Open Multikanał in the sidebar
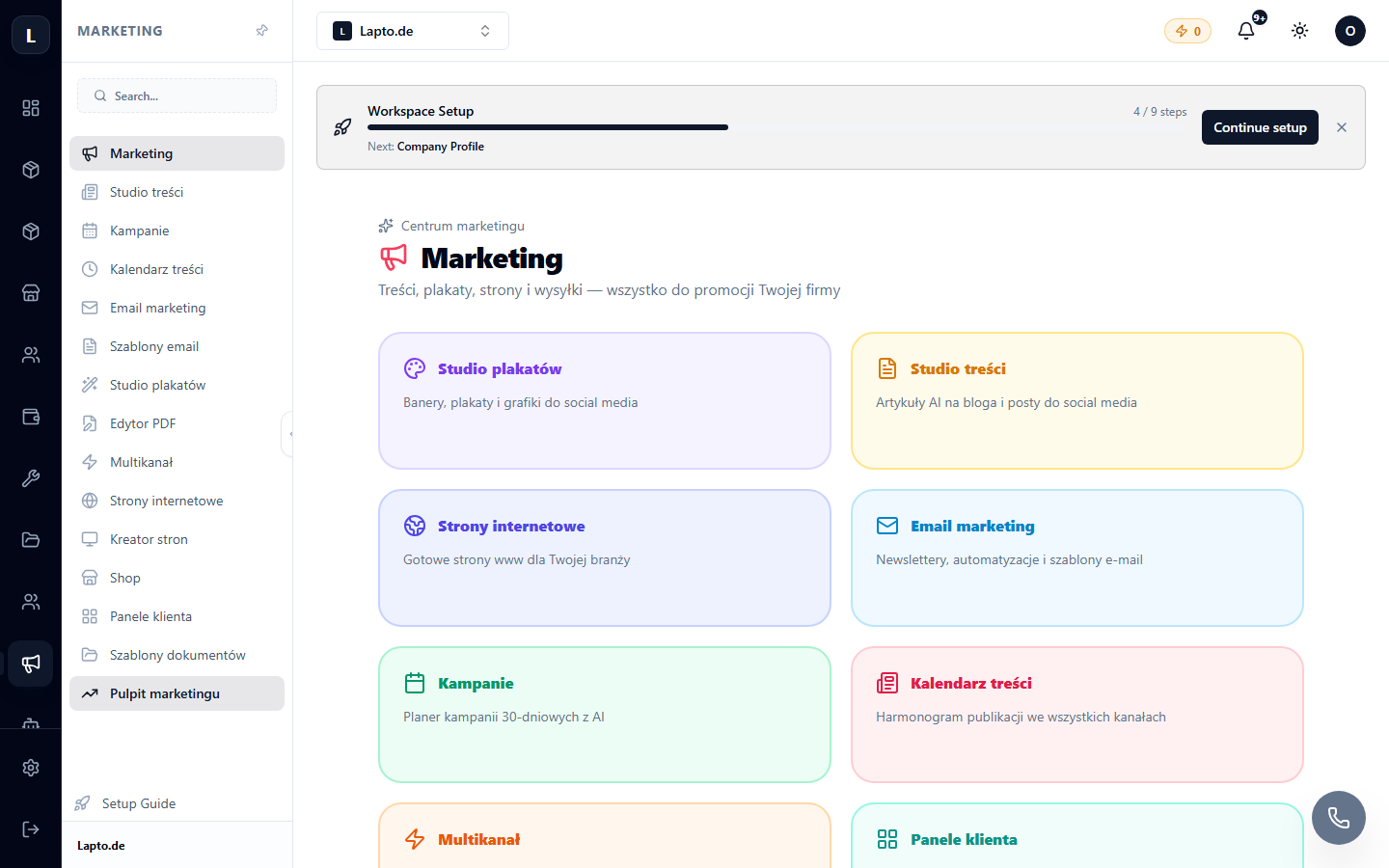This screenshot has width=1389, height=868. 177,462
